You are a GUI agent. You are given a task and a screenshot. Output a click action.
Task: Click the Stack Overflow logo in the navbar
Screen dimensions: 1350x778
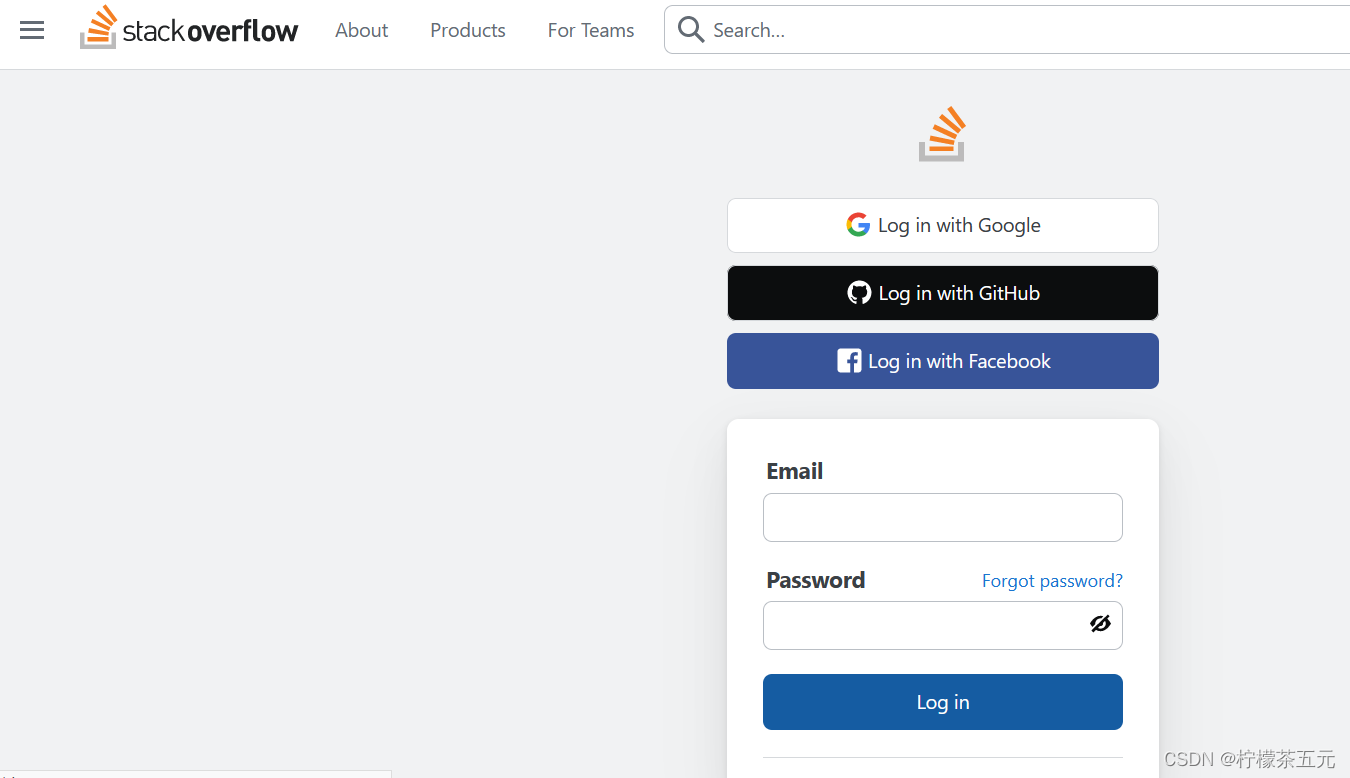[x=189, y=28]
